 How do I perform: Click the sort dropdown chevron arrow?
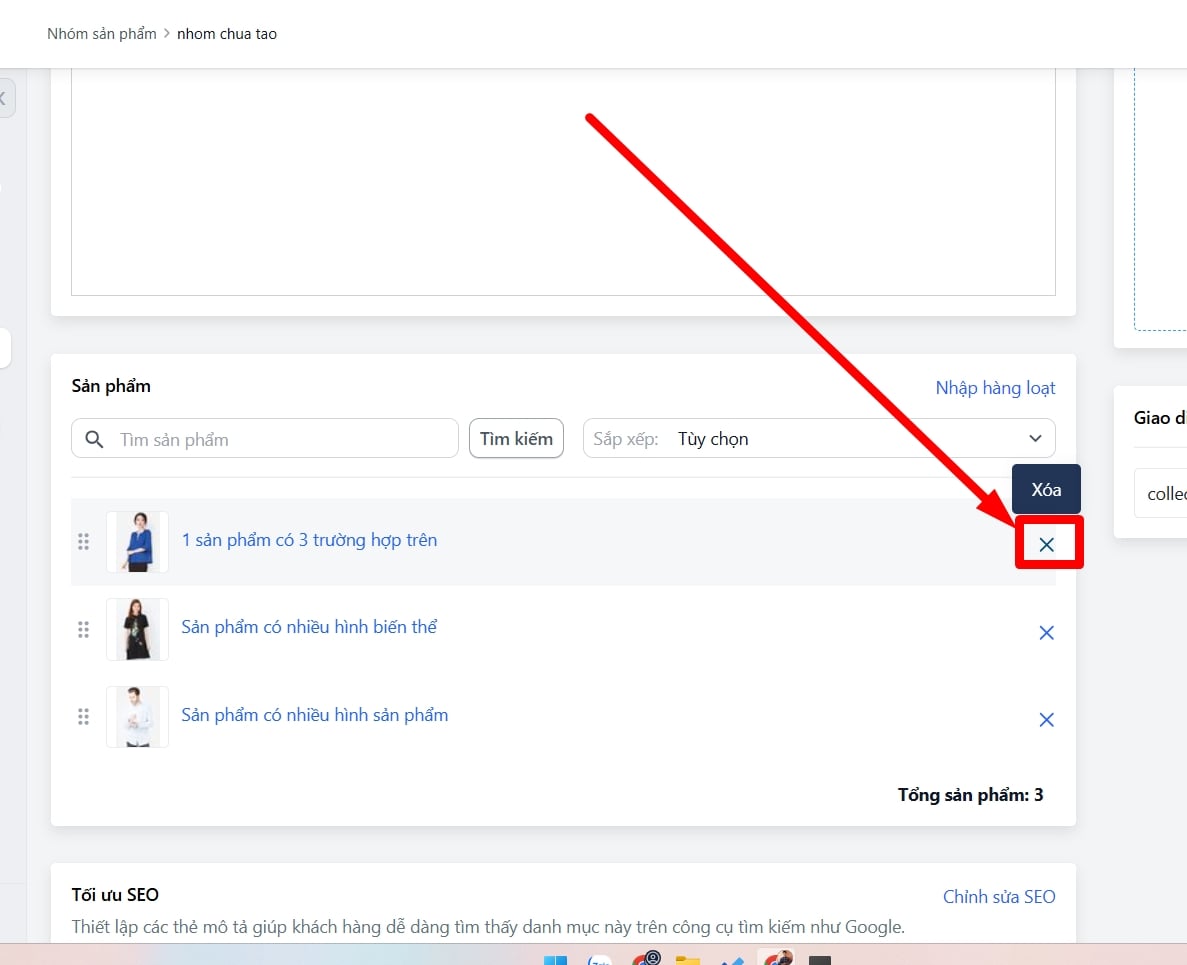coord(1035,439)
